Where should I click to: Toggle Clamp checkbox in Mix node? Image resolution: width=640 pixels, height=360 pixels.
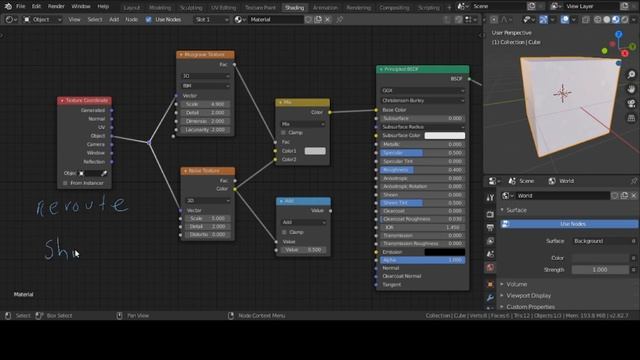pos(283,133)
